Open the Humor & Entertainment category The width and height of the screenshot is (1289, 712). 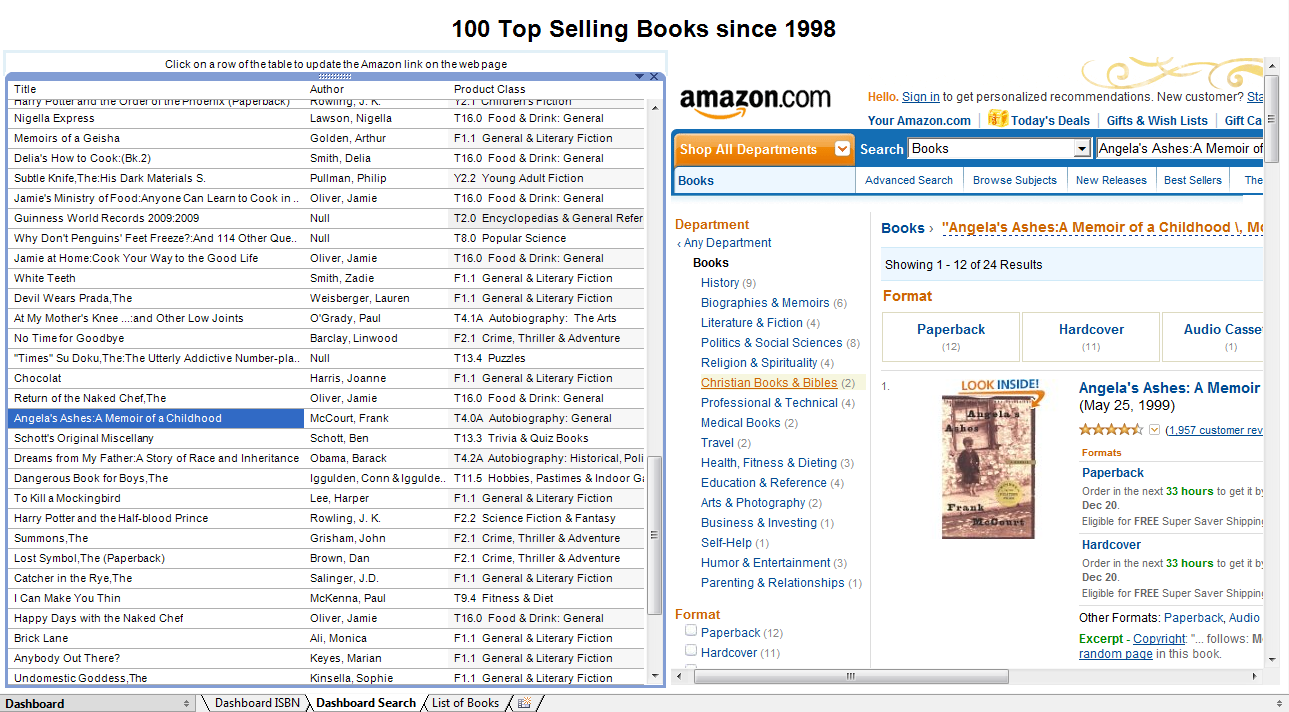pos(766,563)
